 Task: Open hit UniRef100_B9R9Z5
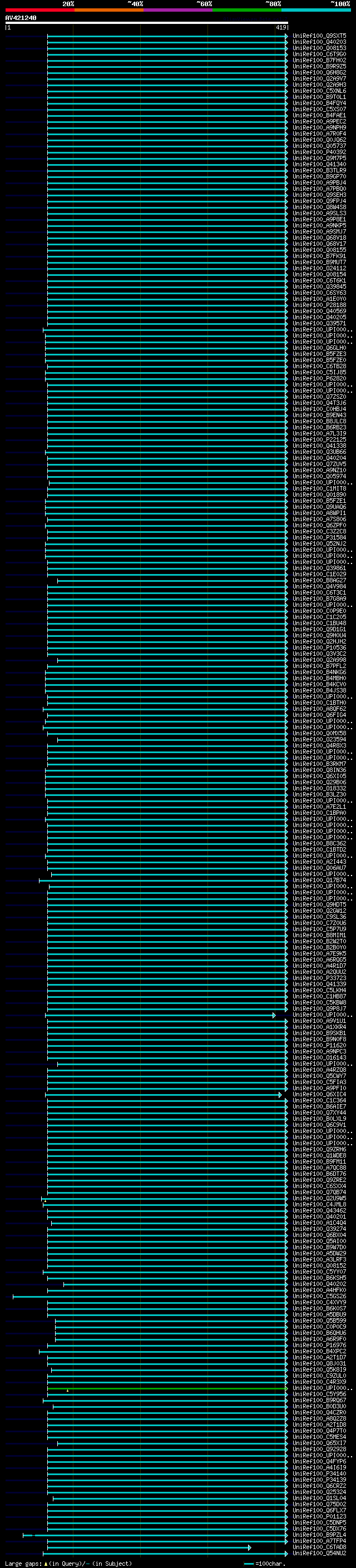click(319, 66)
